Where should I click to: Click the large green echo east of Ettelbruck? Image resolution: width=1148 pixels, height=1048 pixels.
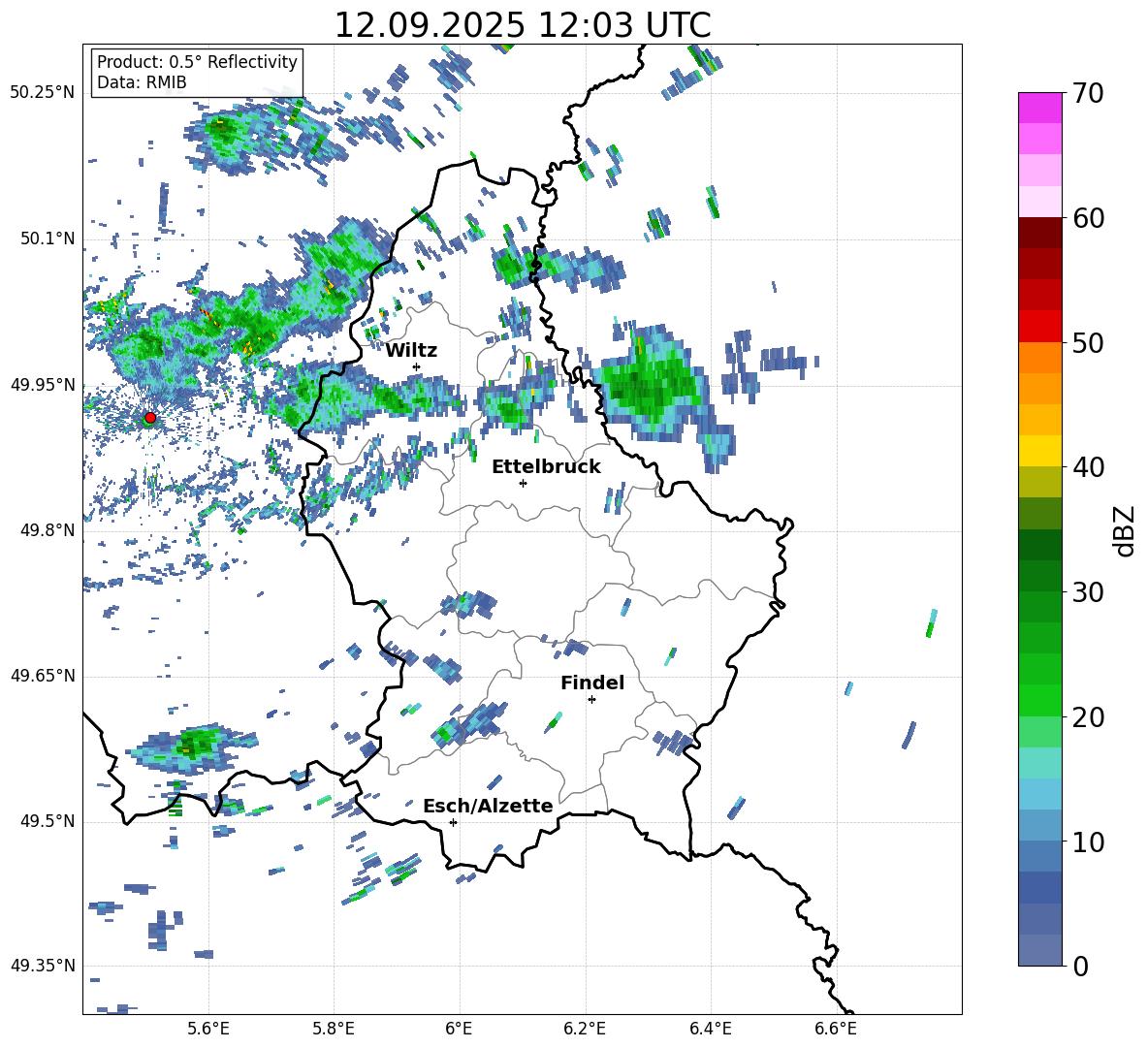coord(651,386)
